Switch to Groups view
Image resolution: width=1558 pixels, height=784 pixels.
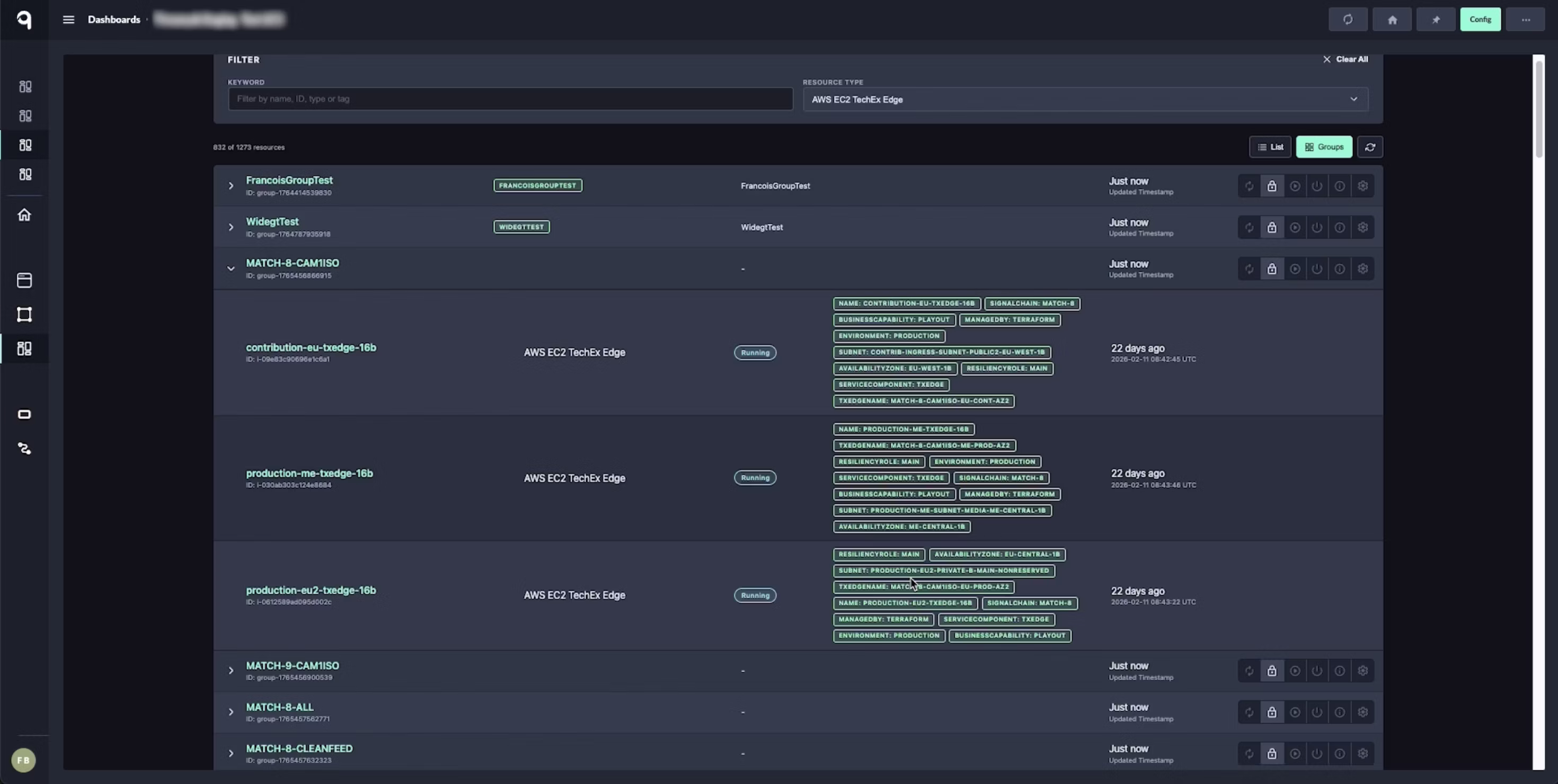point(1324,147)
